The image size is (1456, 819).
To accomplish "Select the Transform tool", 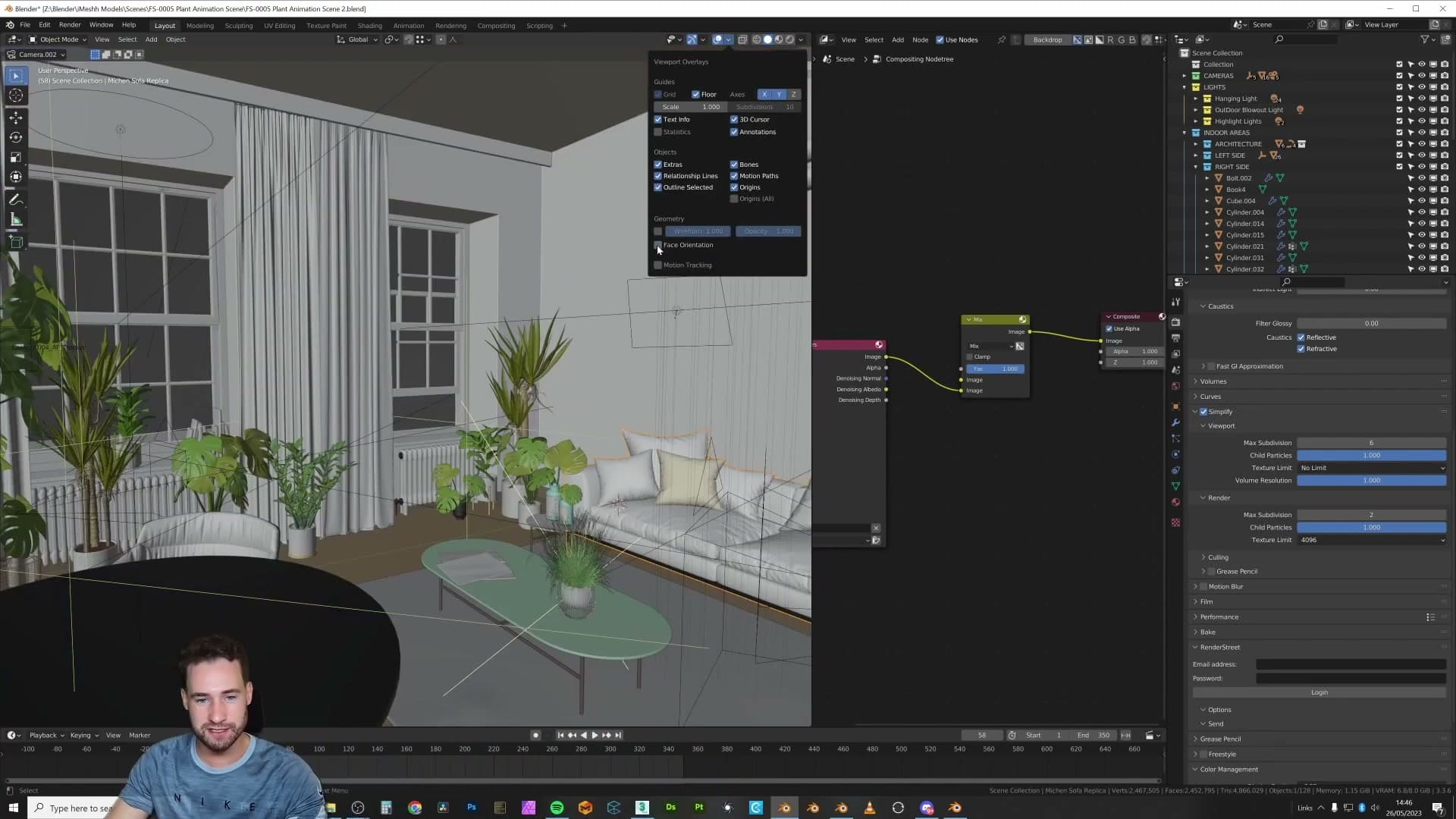I will pos(16,177).
